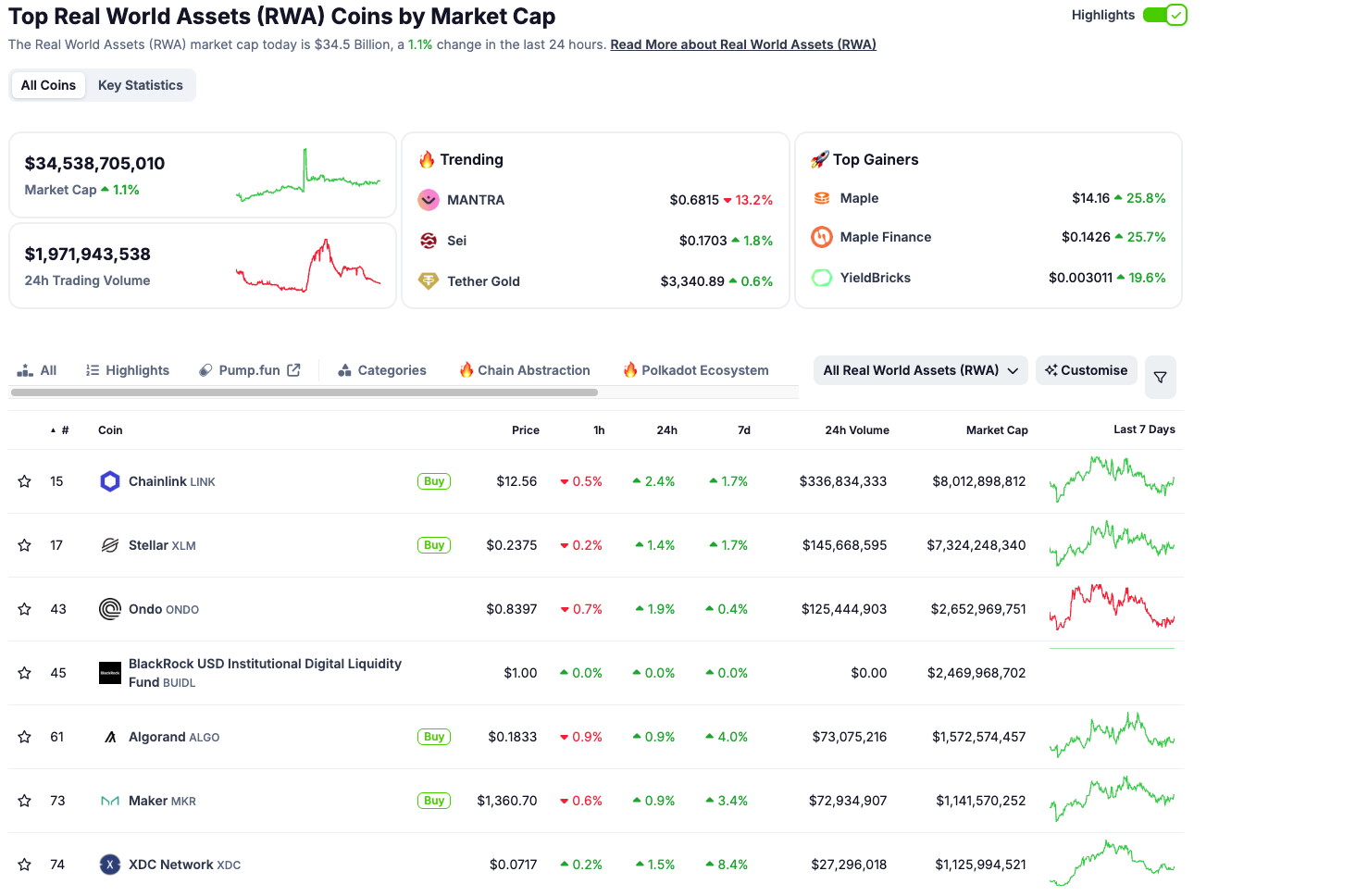Open the Read More about RWA link
Viewport: 1368px width, 896px height.
743,44
